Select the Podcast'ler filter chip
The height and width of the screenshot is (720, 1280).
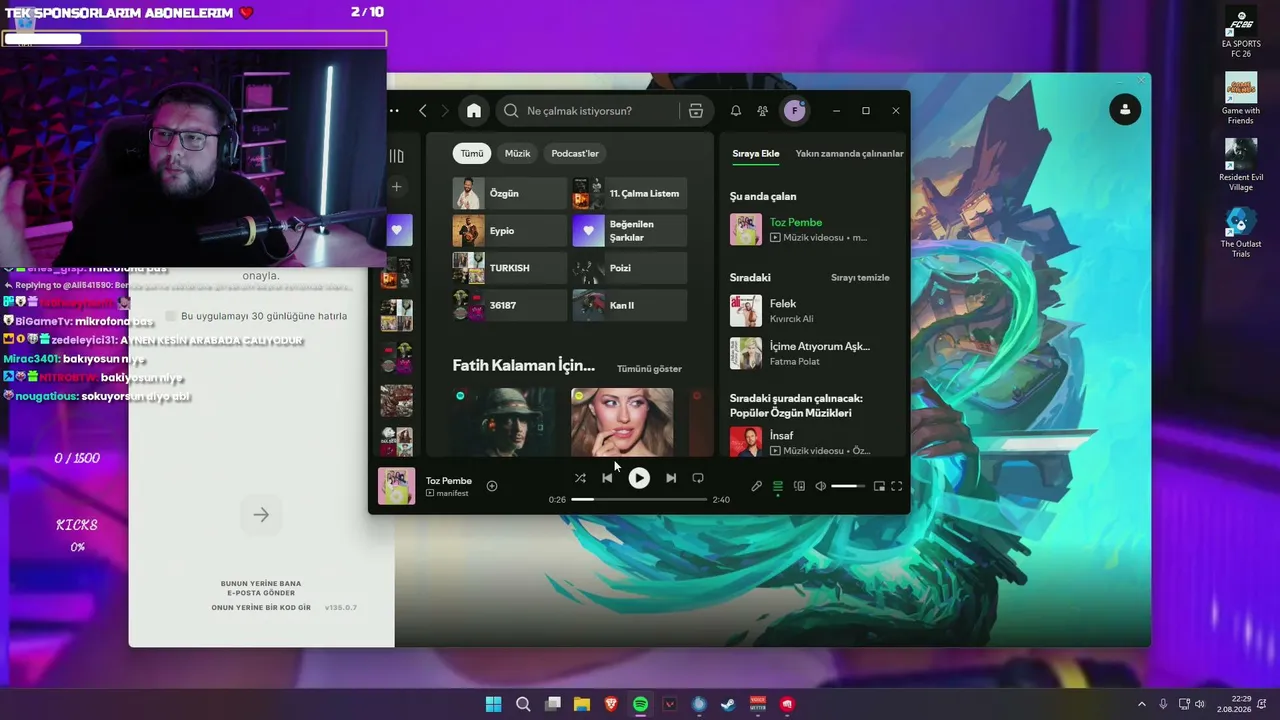[575, 153]
